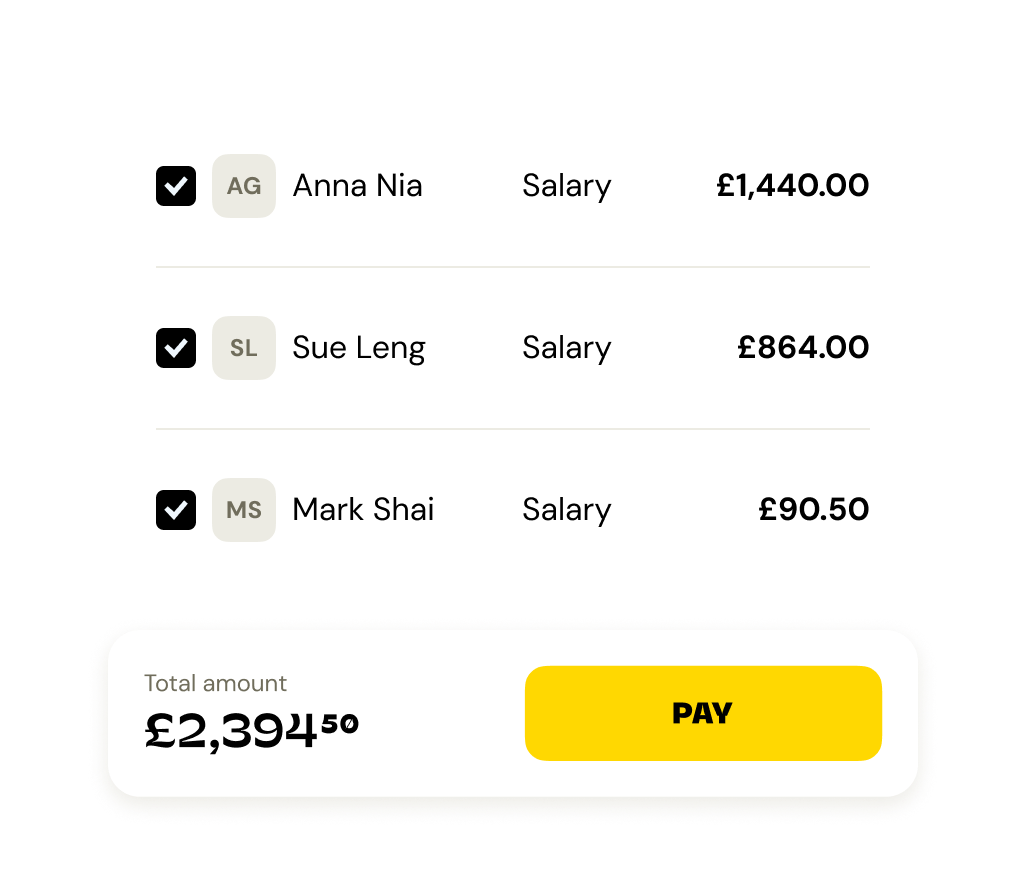Image resolution: width=1026 pixels, height=880 pixels.
Task: Click Mark Shai's MS avatar icon
Action: coord(243,510)
